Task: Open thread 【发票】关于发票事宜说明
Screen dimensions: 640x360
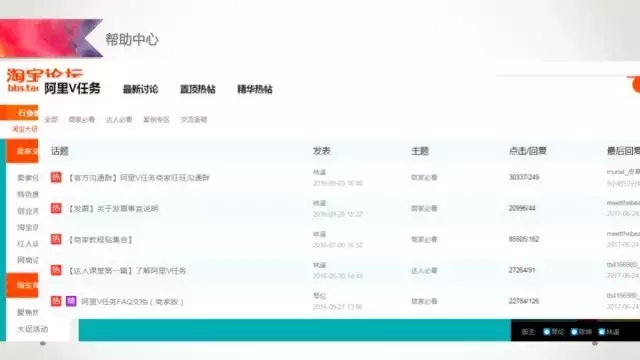Action: point(113,209)
